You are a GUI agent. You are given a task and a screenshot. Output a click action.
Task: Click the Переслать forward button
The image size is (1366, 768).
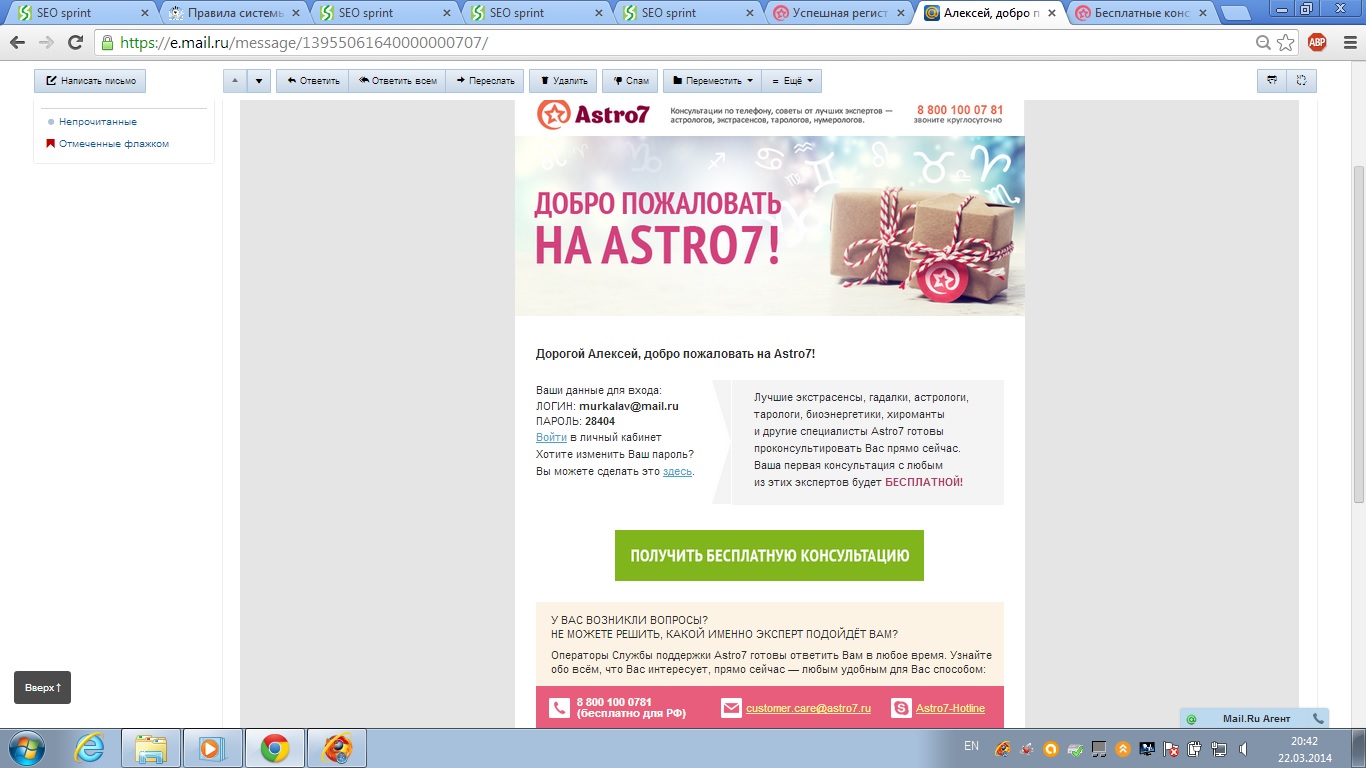(x=484, y=81)
